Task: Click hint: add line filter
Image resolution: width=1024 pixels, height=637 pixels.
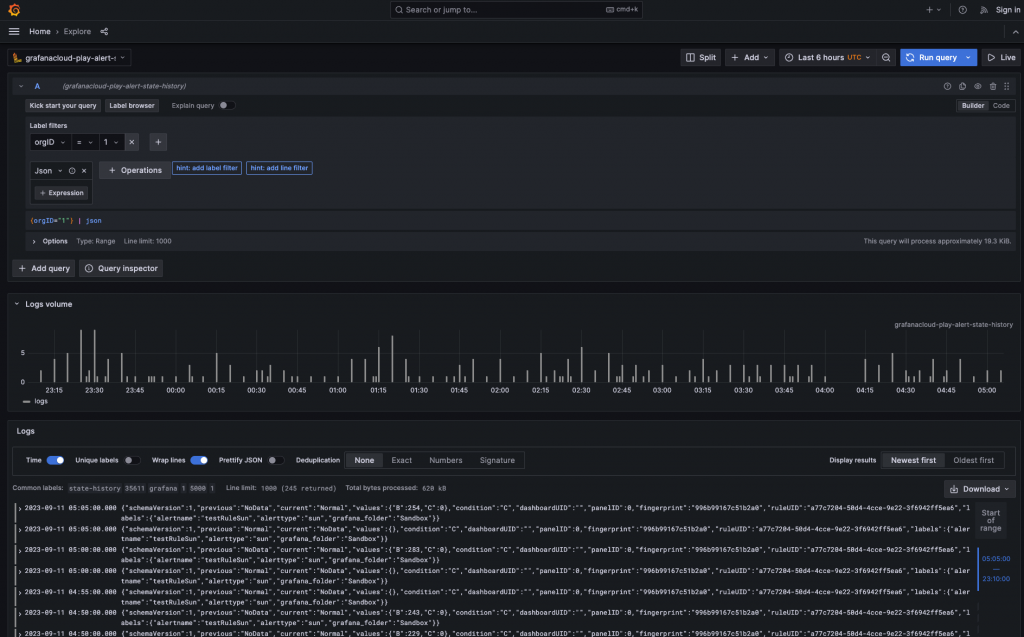Action: point(279,168)
